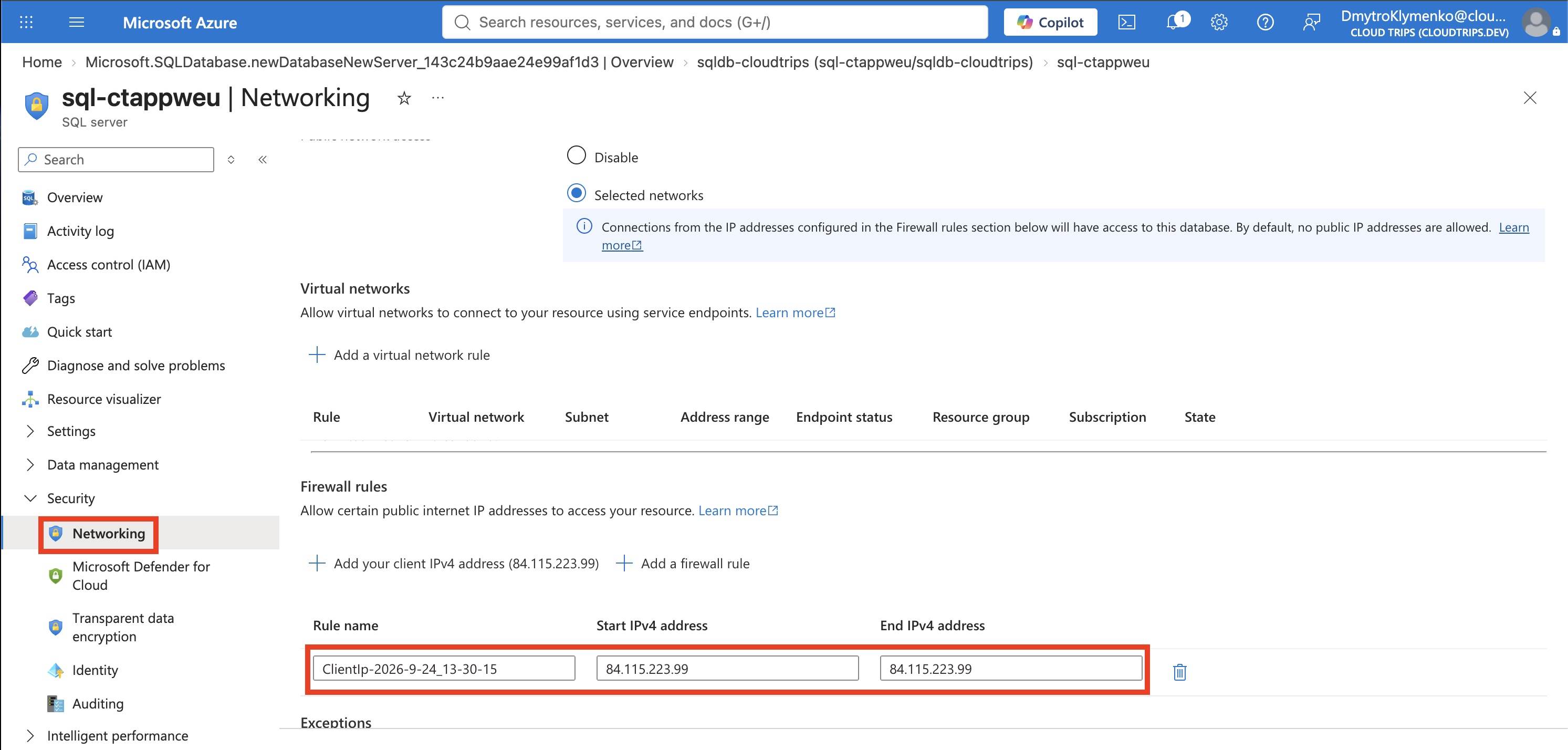Viewport: 1568px width, 750px height.
Task: Click the Endpoint status column header
Action: [x=844, y=417]
